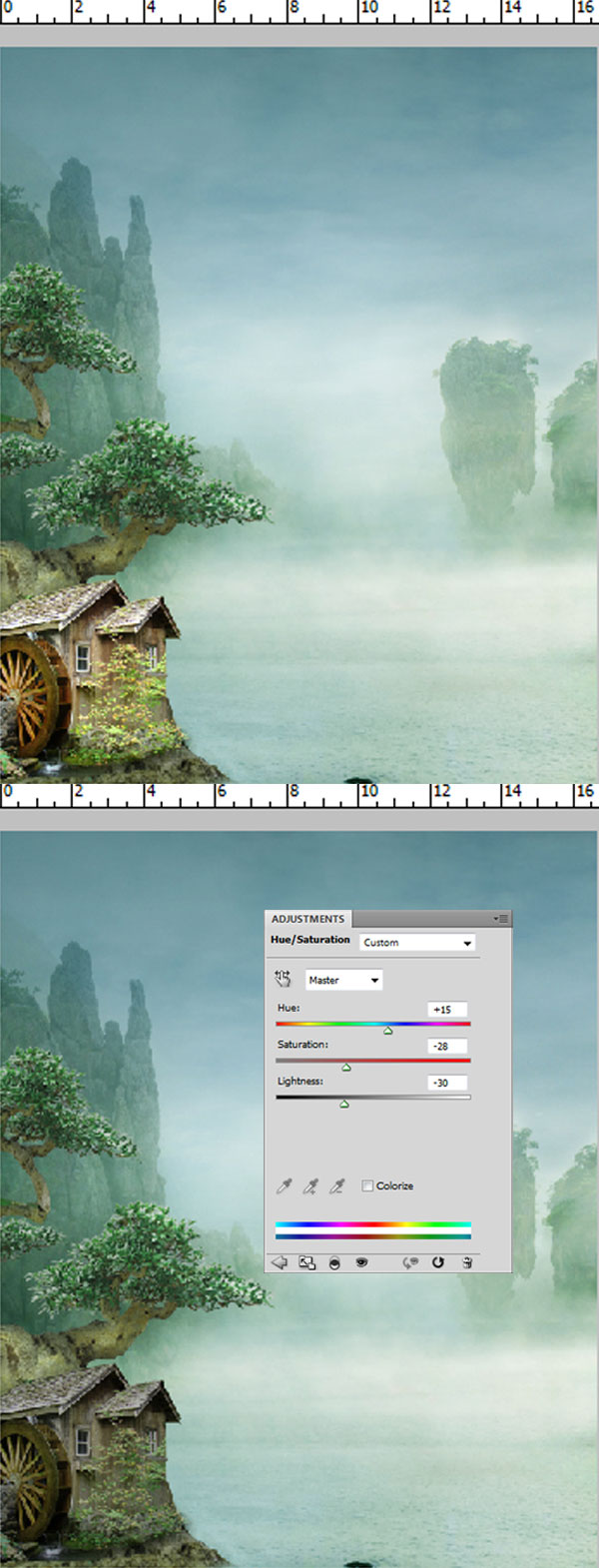Open the Custom preset dropdown
599x1568 pixels.
coord(417,942)
